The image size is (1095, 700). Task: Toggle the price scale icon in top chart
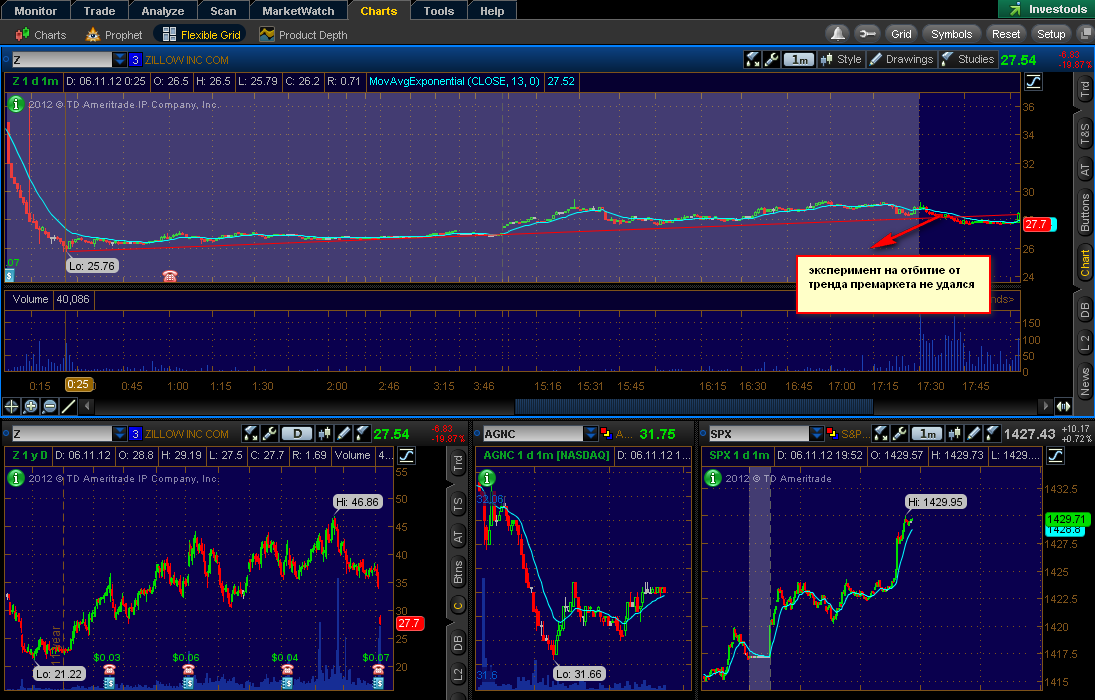(1034, 82)
